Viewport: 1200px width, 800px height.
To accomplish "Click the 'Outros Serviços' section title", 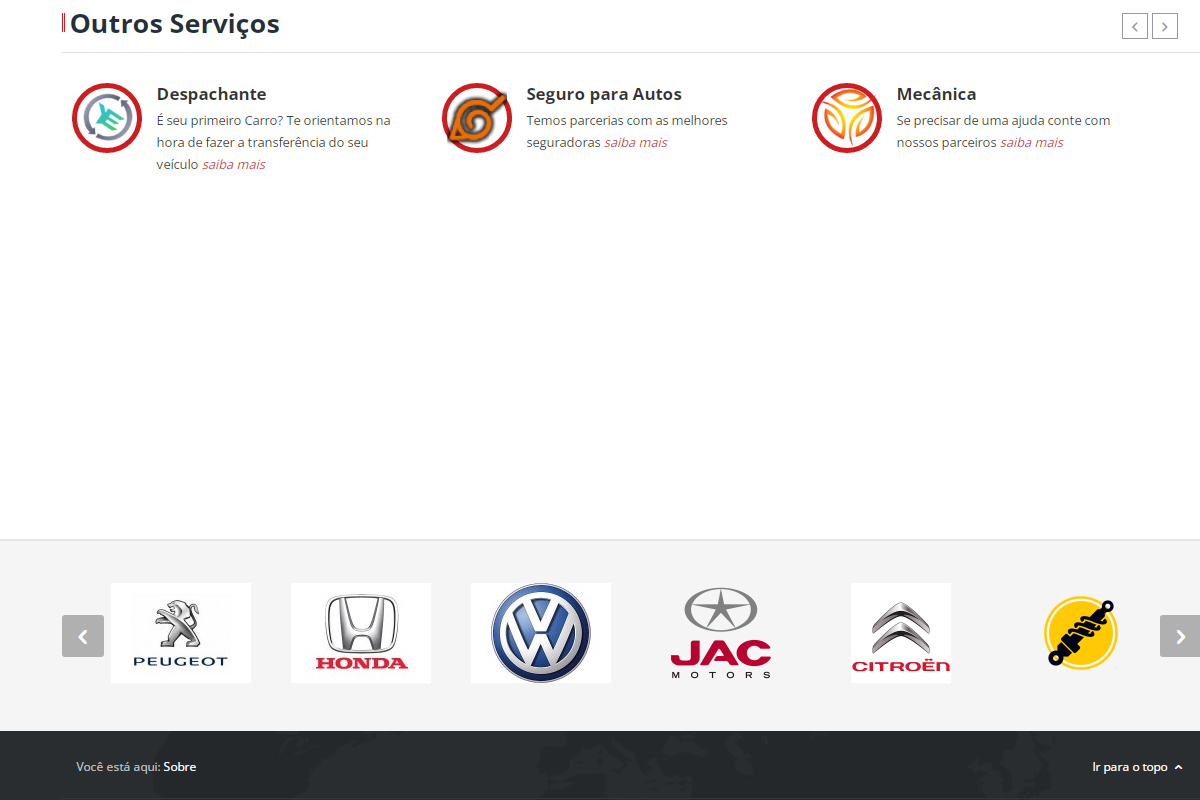I will pos(175,24).
